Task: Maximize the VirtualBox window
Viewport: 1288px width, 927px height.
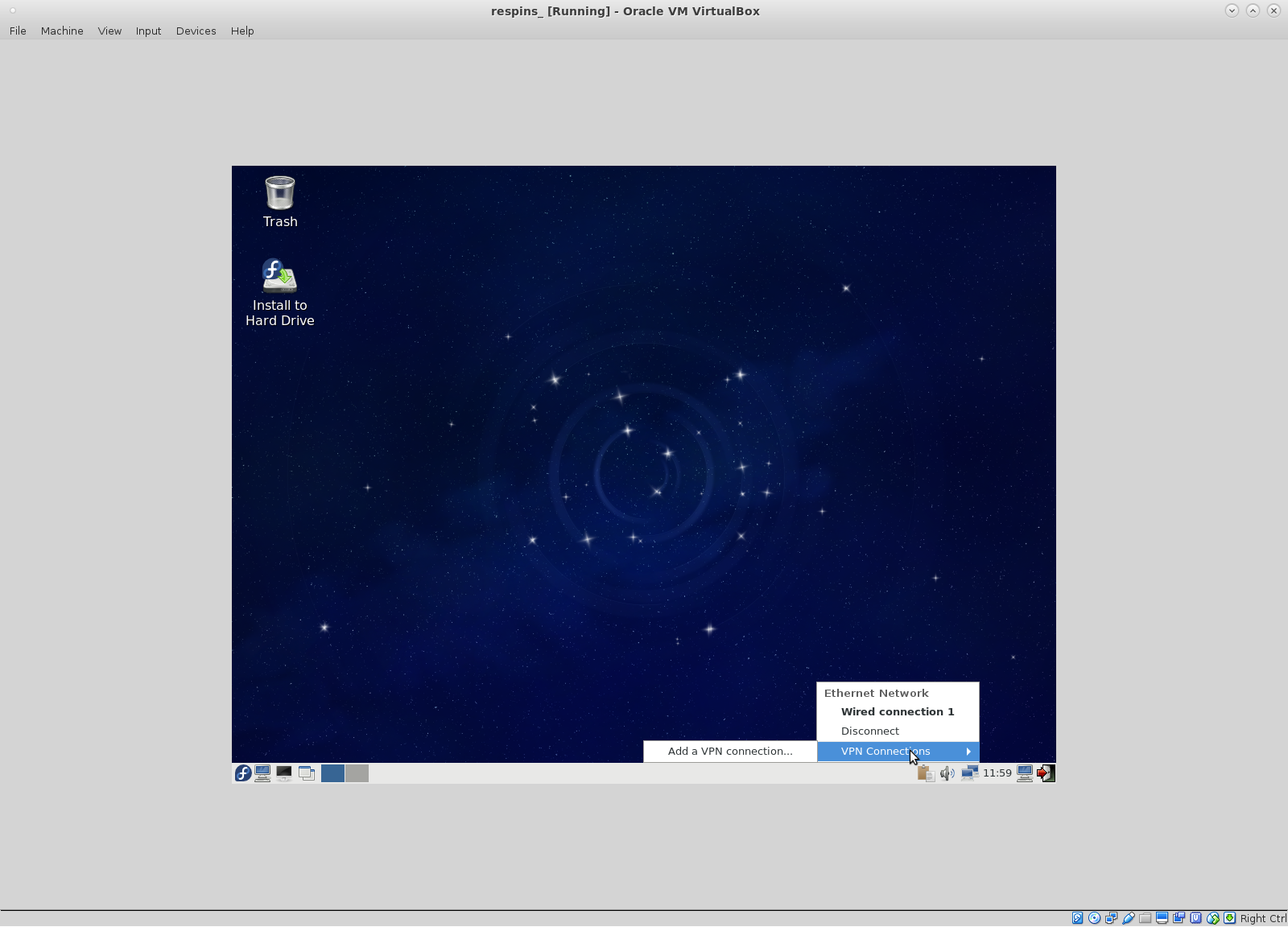Action: 1253,10
